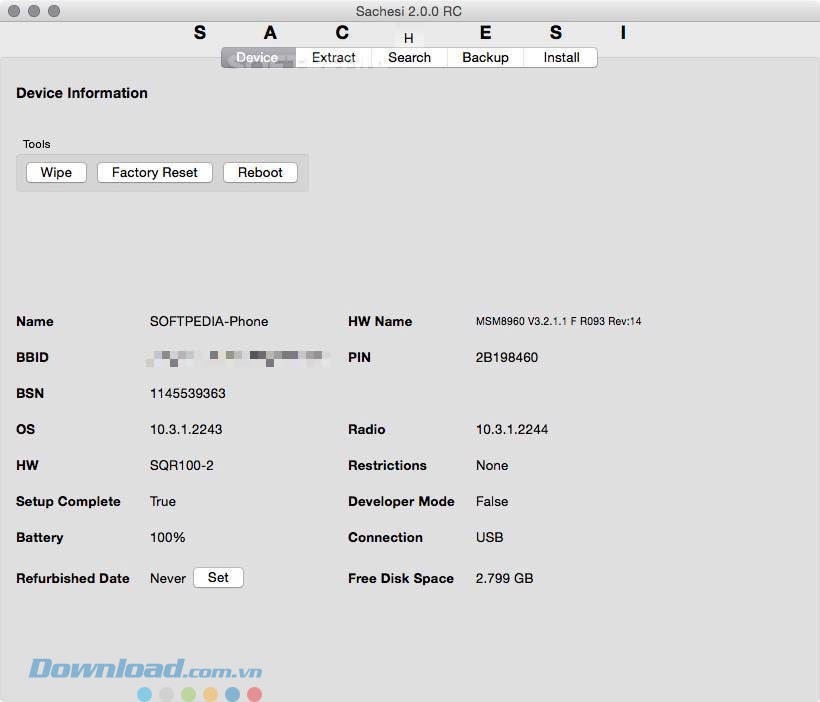The height and width of the screenshot is (702, 820).
Task: Click the Free Disk Space value
Action: (x=504, y=579)
